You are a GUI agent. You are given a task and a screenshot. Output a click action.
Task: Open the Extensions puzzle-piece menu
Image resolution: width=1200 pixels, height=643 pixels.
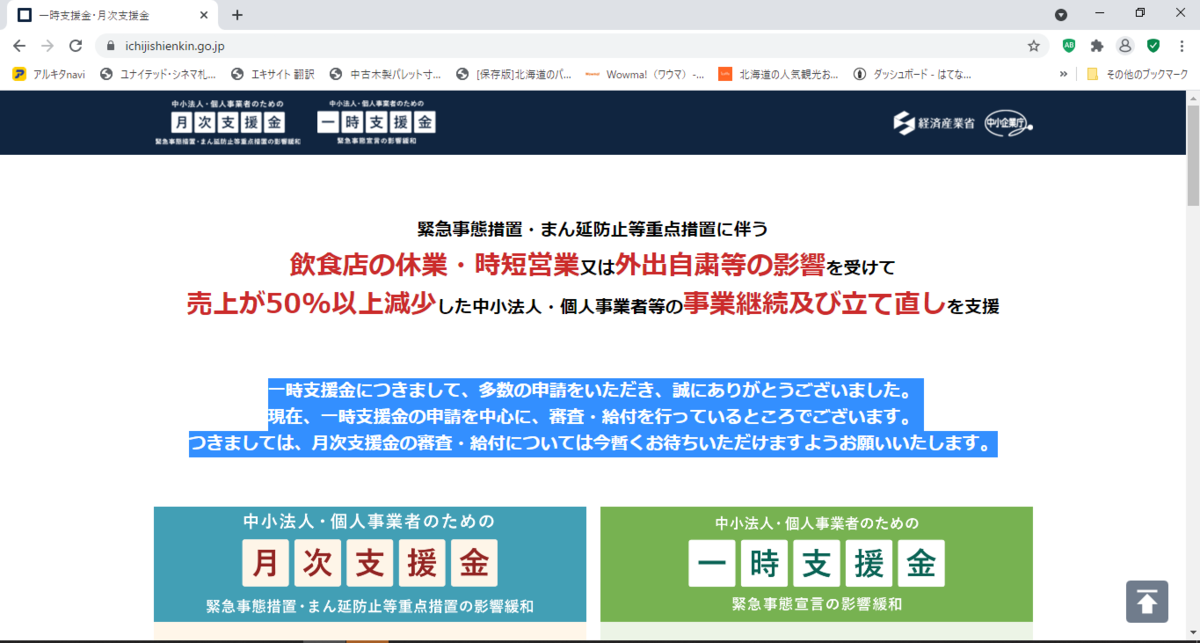point(1097,46)
